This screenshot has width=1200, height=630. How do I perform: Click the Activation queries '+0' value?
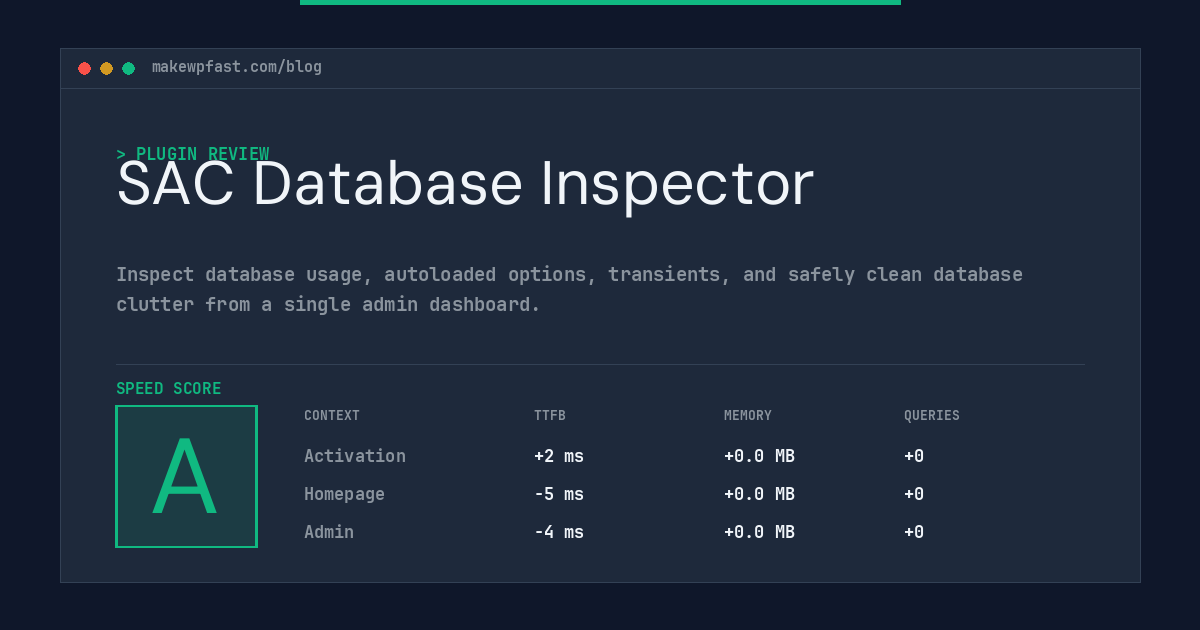[x=914, y=456]
